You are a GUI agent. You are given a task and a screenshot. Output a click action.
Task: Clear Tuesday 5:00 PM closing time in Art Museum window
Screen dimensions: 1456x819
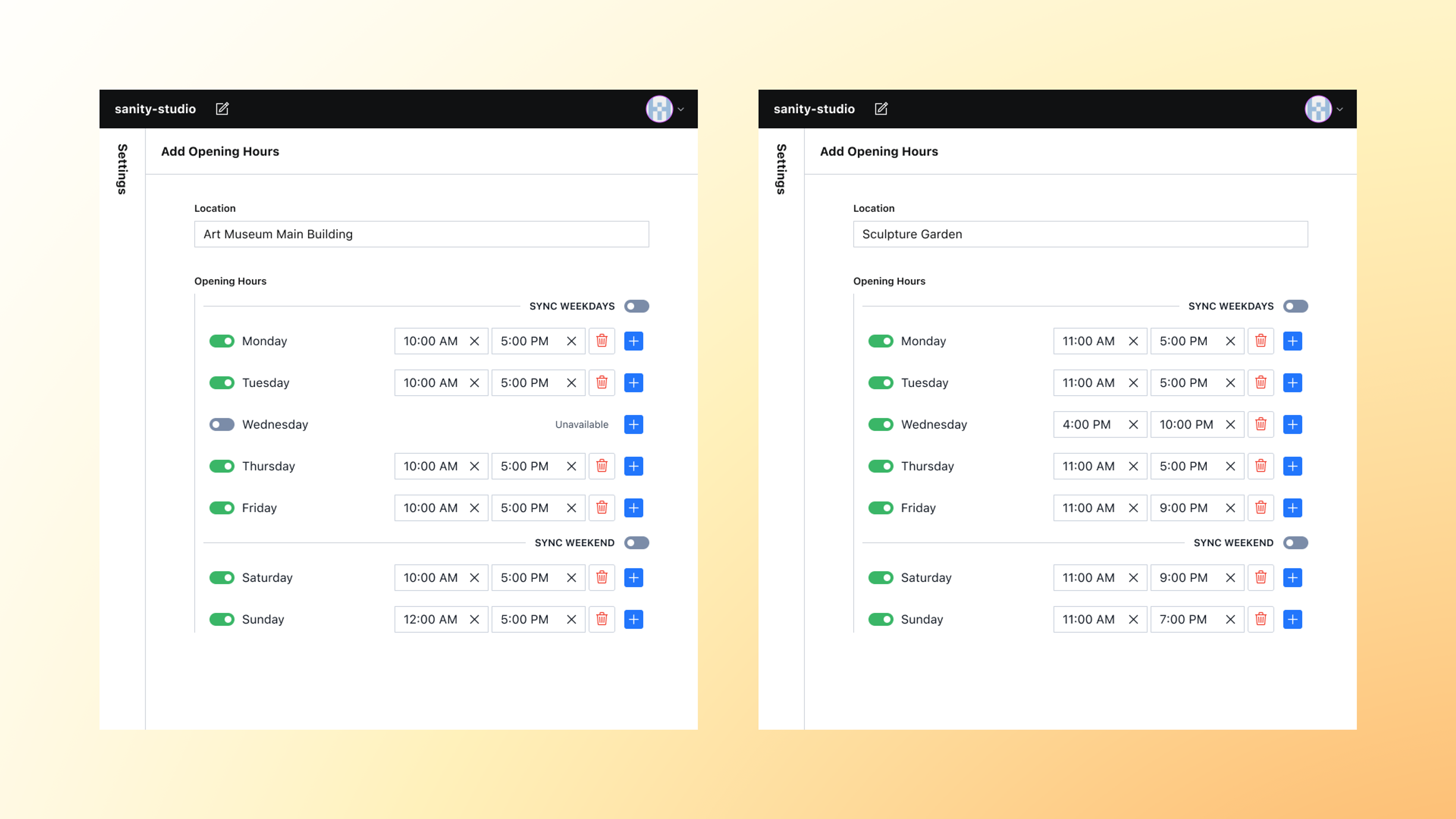(571, 383)
